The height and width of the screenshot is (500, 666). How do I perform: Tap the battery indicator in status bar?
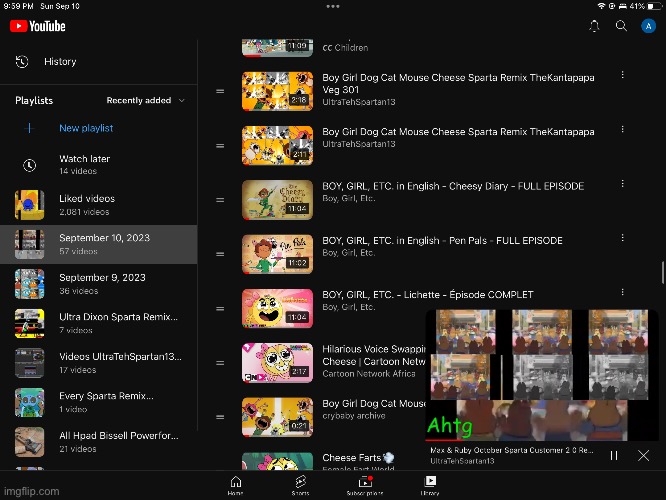[655, 6]
